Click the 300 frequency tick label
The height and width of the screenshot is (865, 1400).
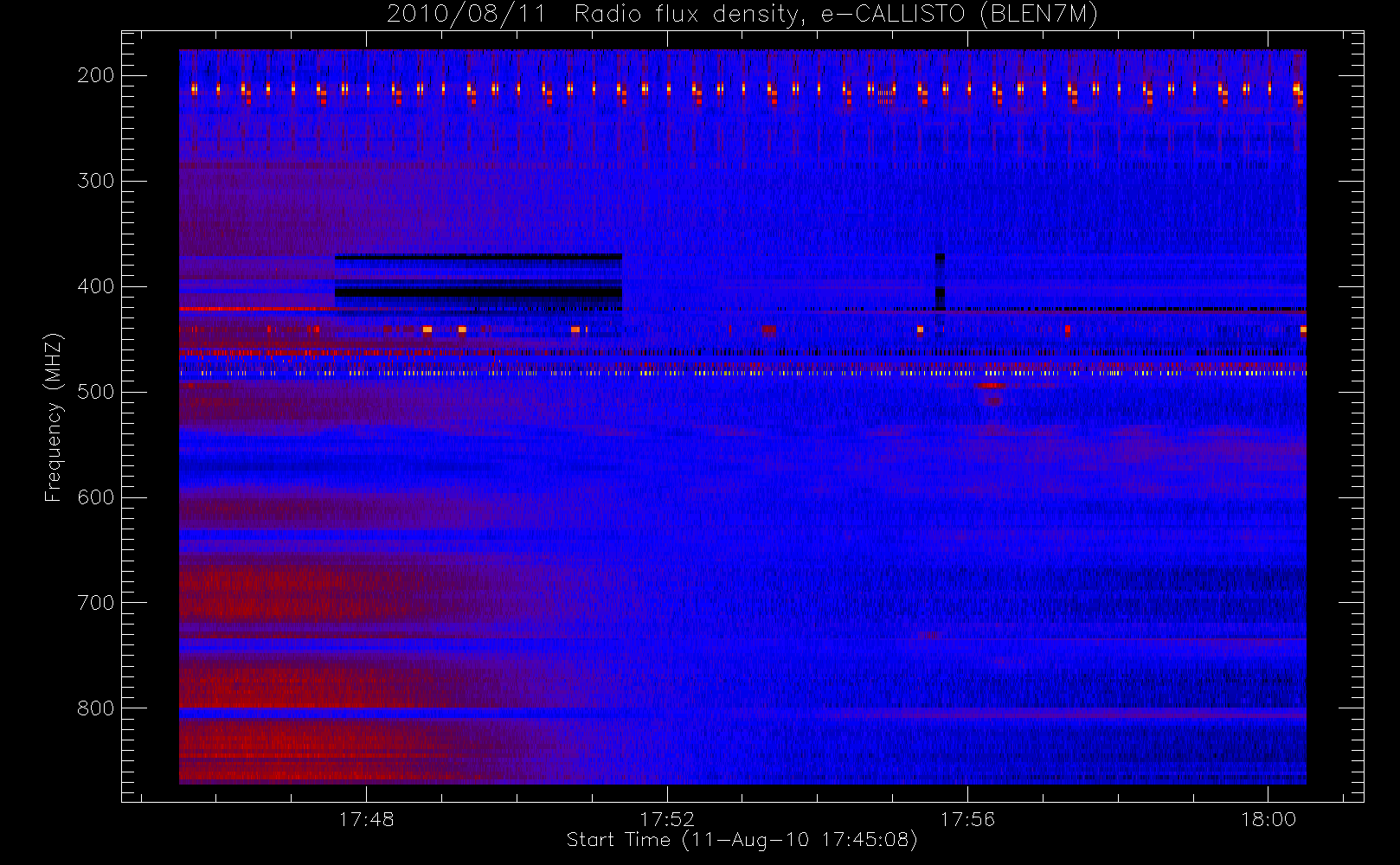(96, 181)
